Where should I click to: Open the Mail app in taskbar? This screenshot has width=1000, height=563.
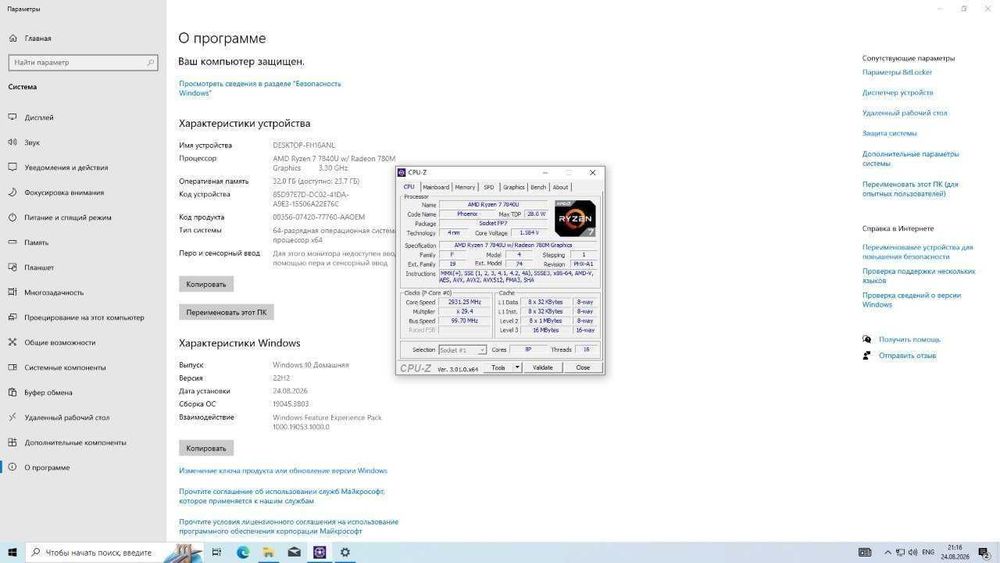pos(294,552)
